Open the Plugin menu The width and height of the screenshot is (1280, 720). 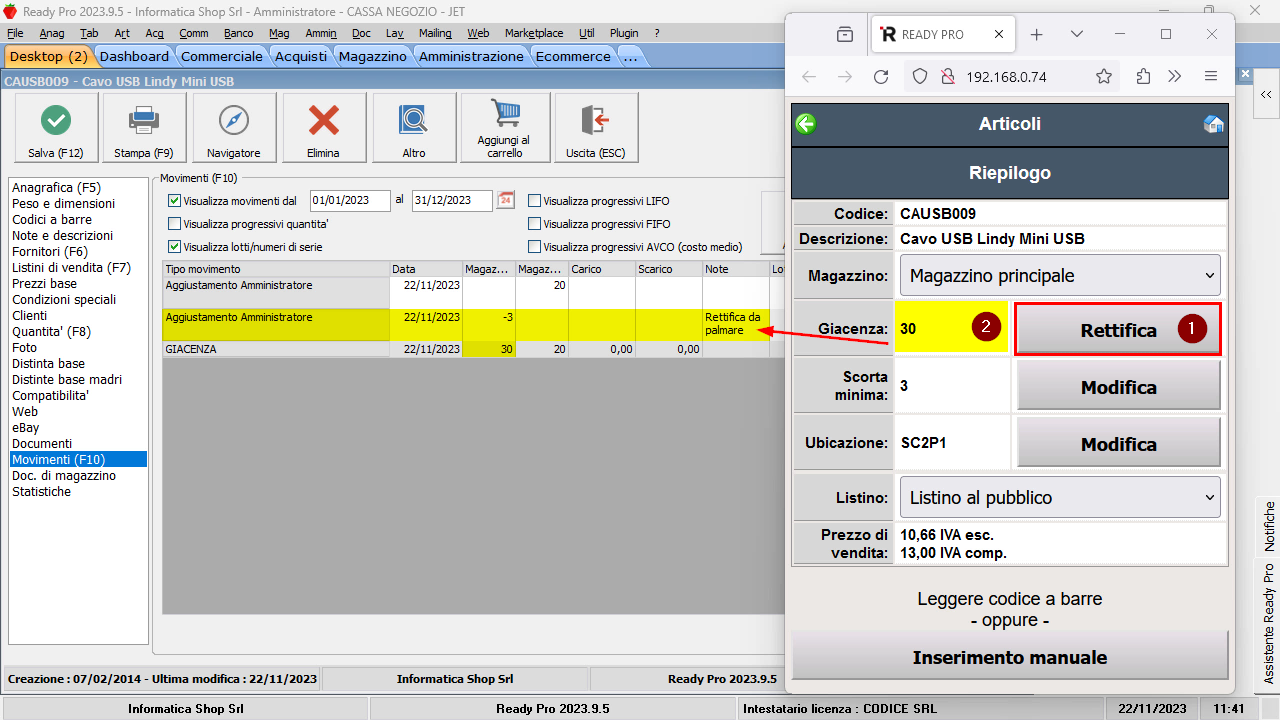click(624, 33)
